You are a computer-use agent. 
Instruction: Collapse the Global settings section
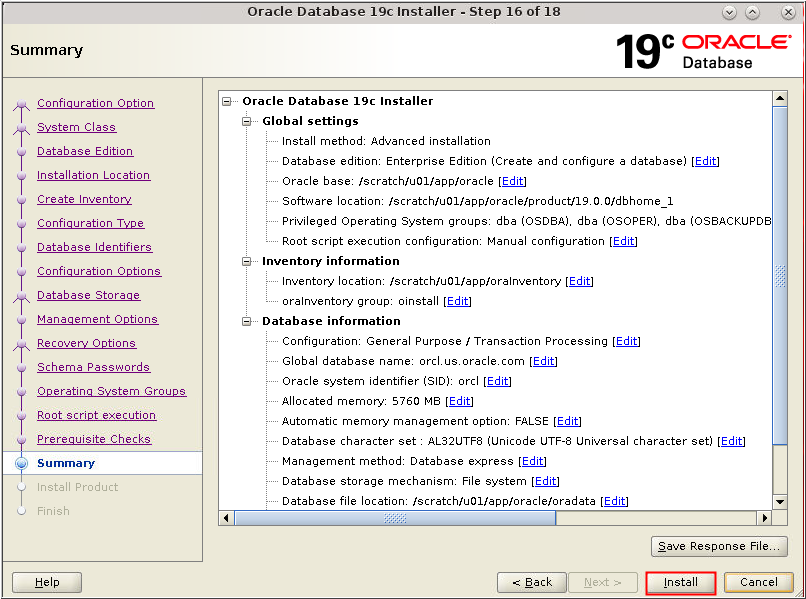246,121
